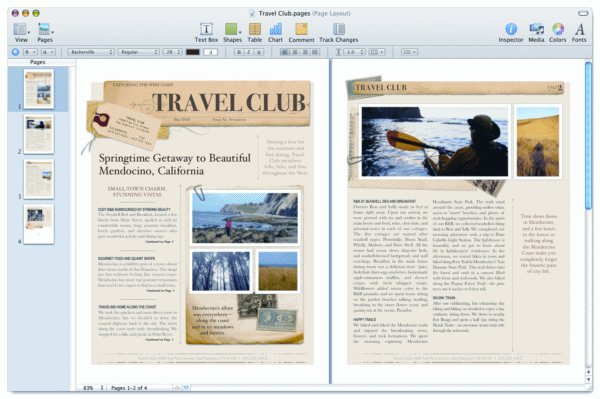
Task: Click the foggy forest photo on page 1
Action: click(220, 271)
